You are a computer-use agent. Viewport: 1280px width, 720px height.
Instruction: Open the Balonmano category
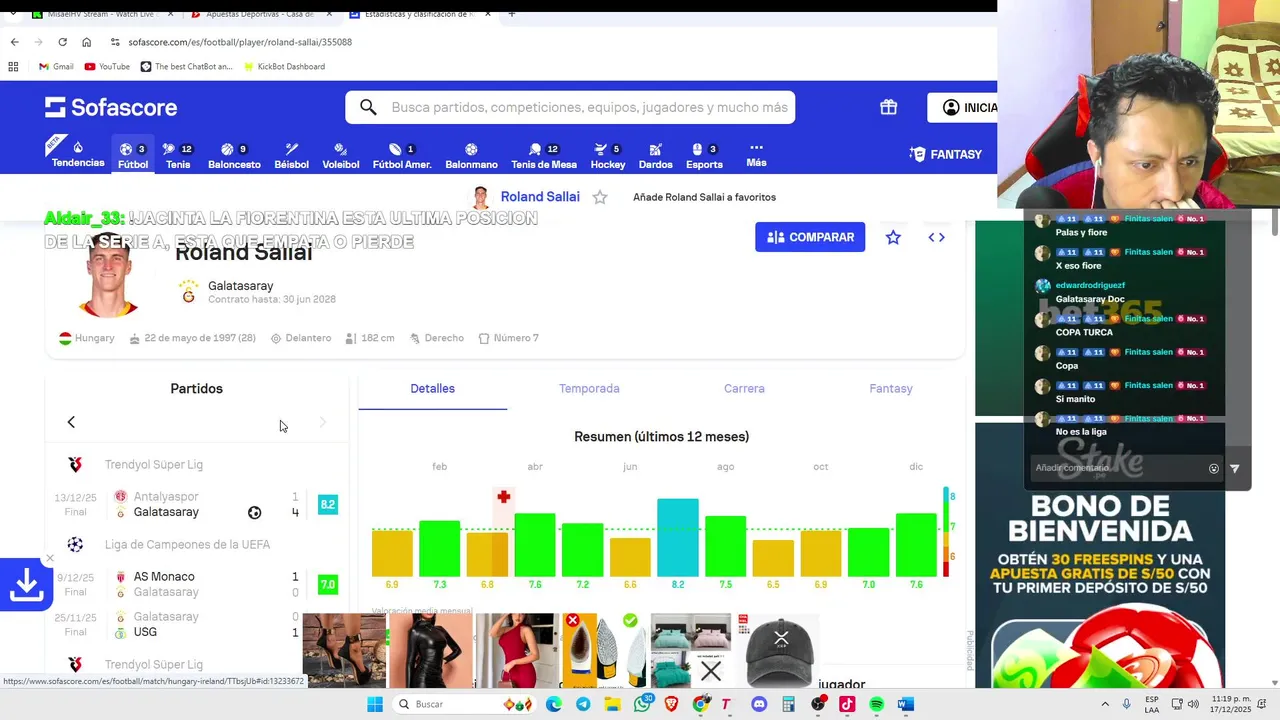coord(471,155)
